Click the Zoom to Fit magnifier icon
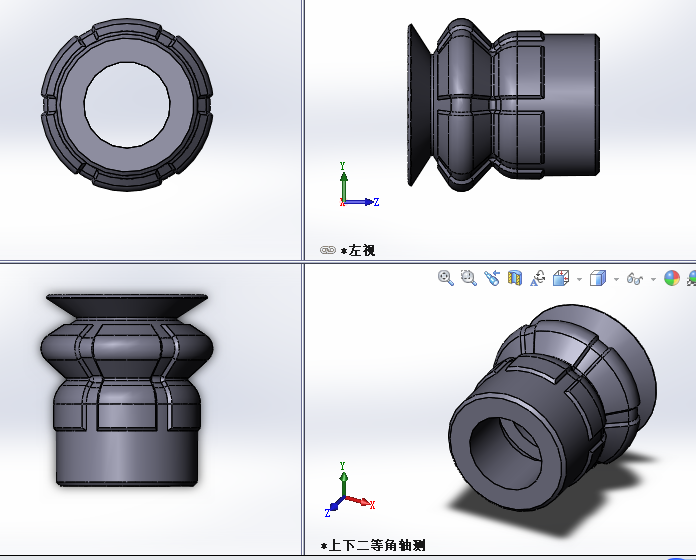This screenshot has width=696, height=560. coord(446,278)
